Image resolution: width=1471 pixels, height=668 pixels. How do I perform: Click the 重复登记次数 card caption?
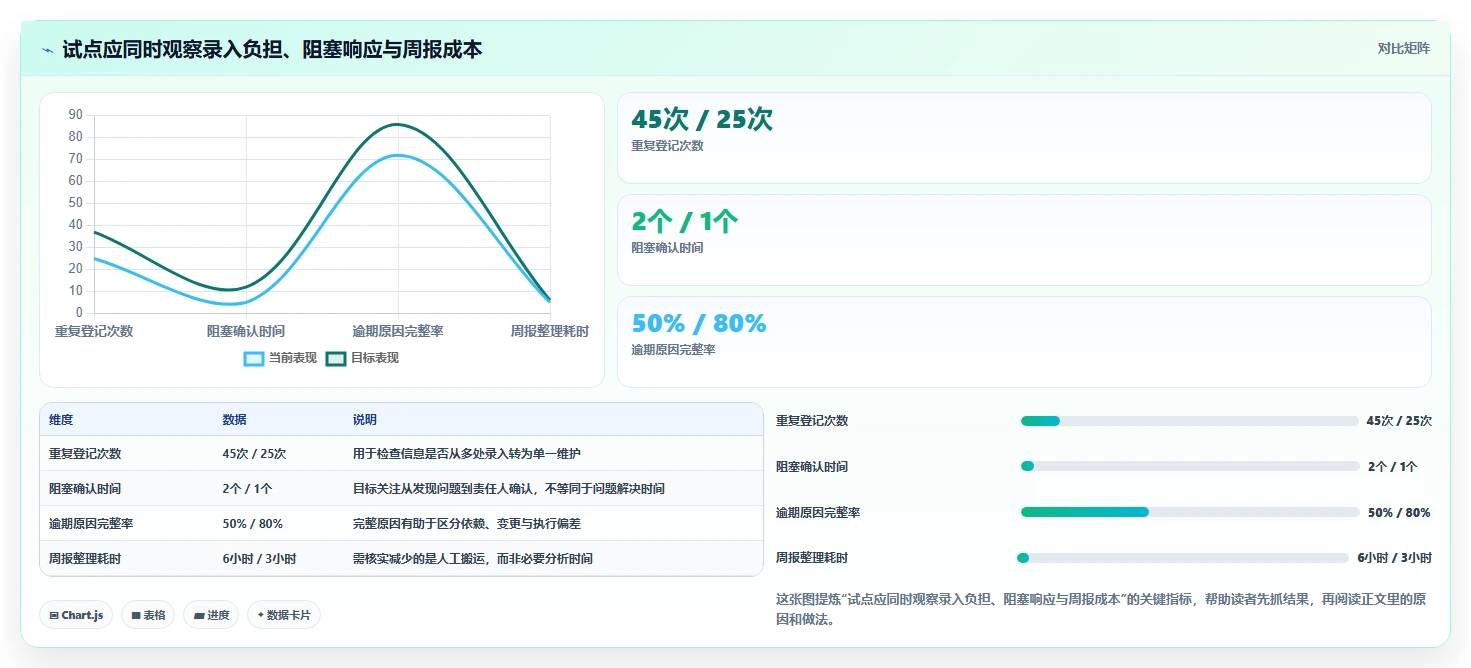(x=667, y=146)
